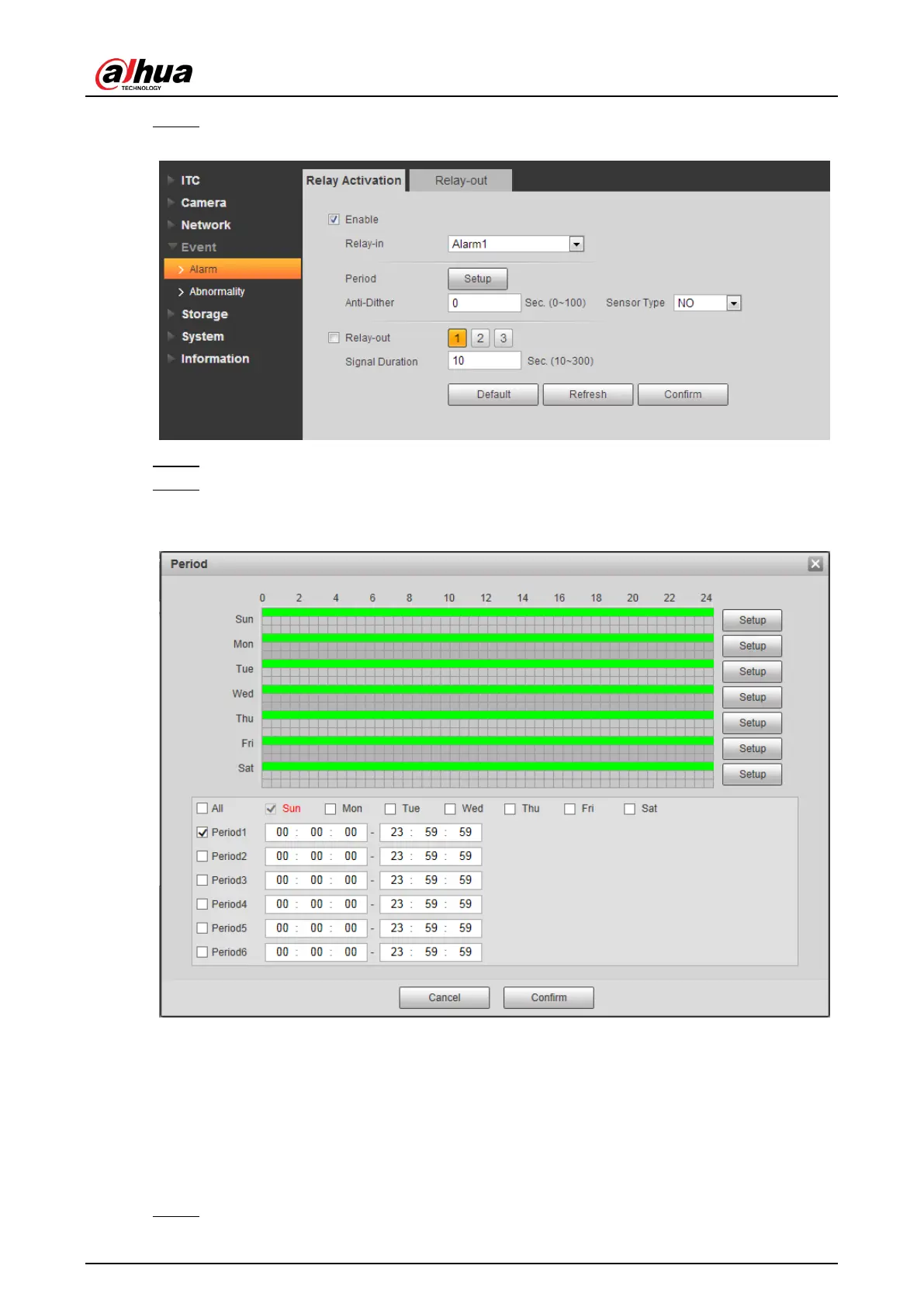Check the Thu day checkbox
The width and height of the screenshot is (924, 1307).
coord(510,809)
